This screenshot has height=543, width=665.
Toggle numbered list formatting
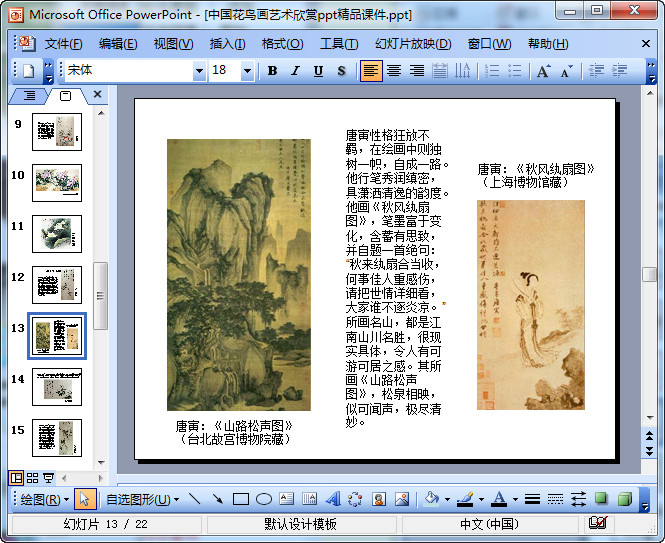(x=492, y=71)
